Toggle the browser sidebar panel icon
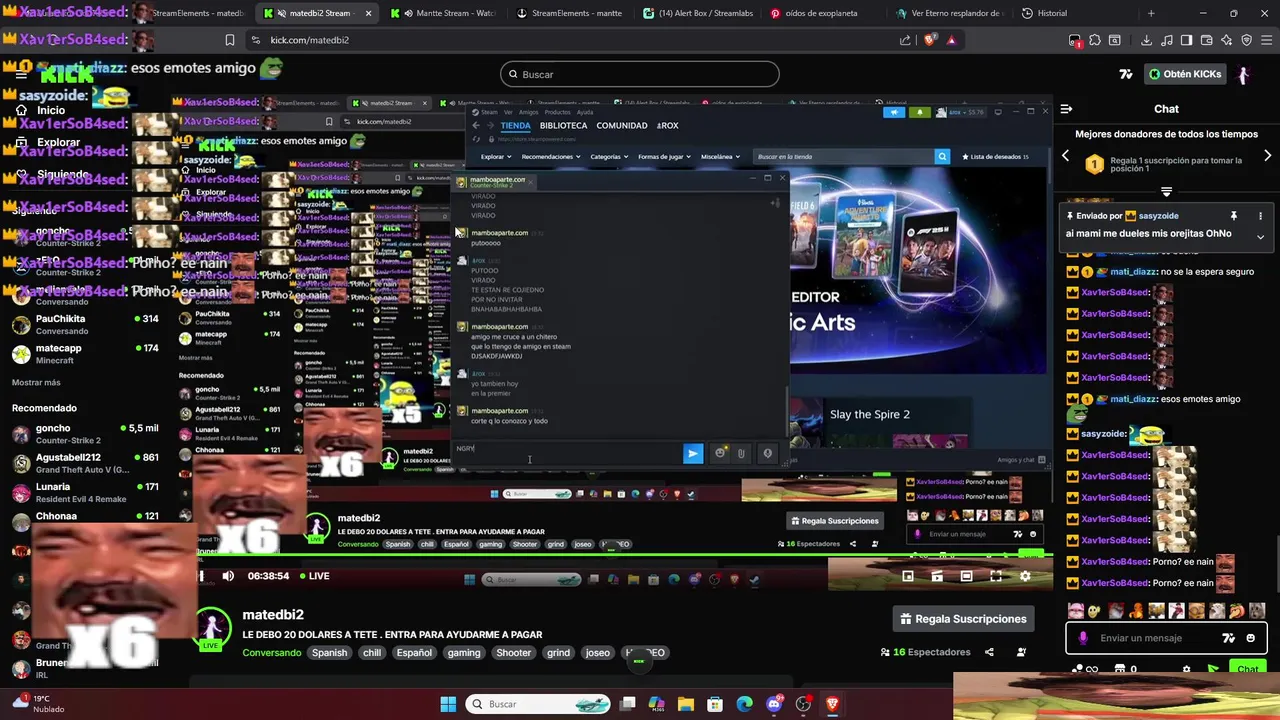This screenshot has width=1280, height=720. pyautogui.click(x=1187, y=40)
